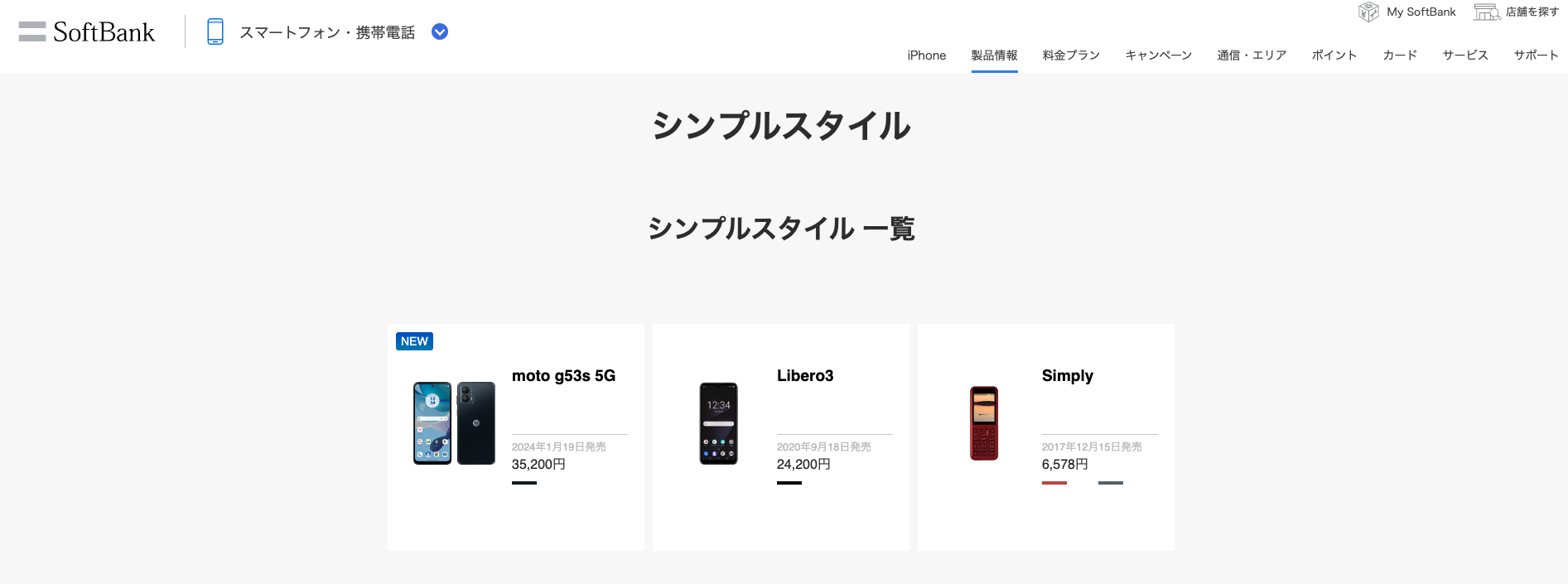The image size is (1568, 584).
Task: Open the Libero3 phone image
Action: click(x=718, y=423)
